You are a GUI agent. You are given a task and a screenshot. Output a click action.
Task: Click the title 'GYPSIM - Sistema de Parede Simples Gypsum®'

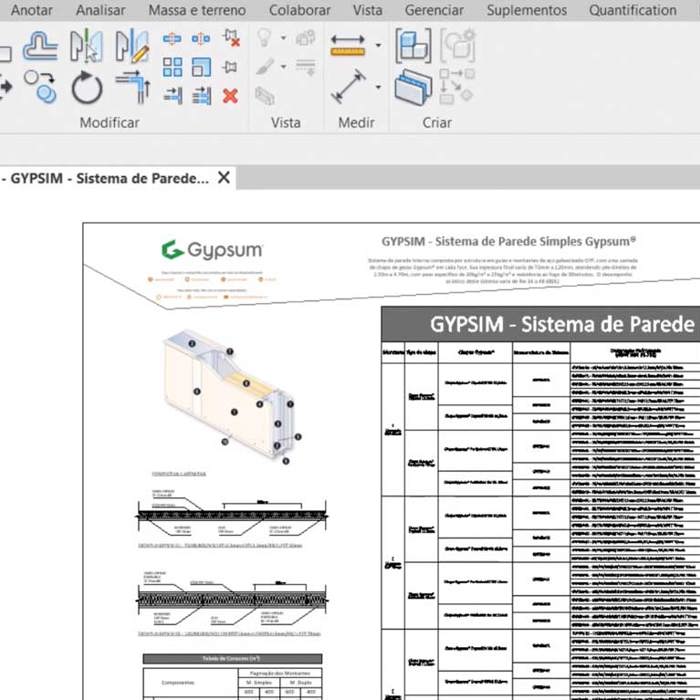[x=508, y=242]
